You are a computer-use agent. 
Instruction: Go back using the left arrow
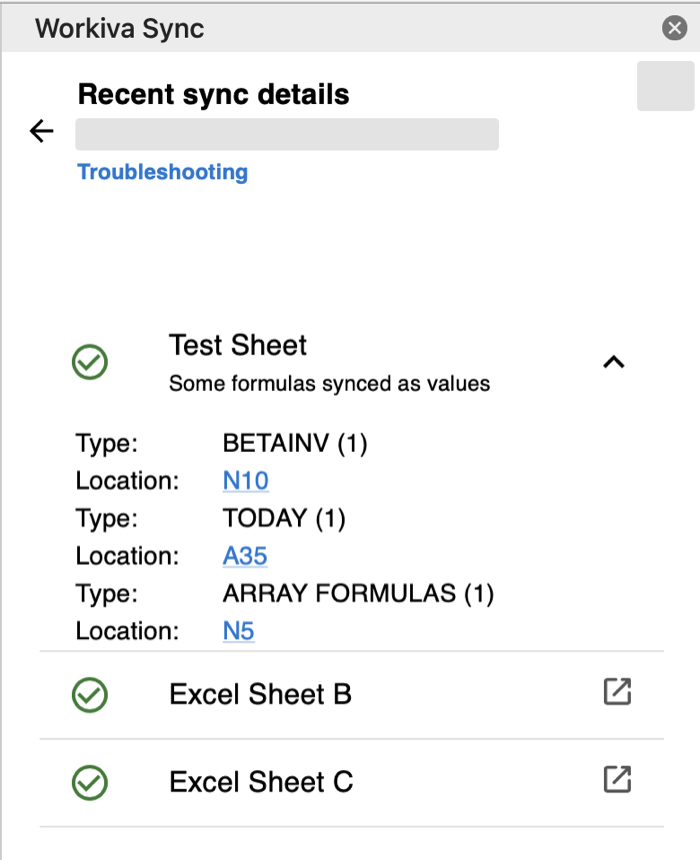coord(42,132)
